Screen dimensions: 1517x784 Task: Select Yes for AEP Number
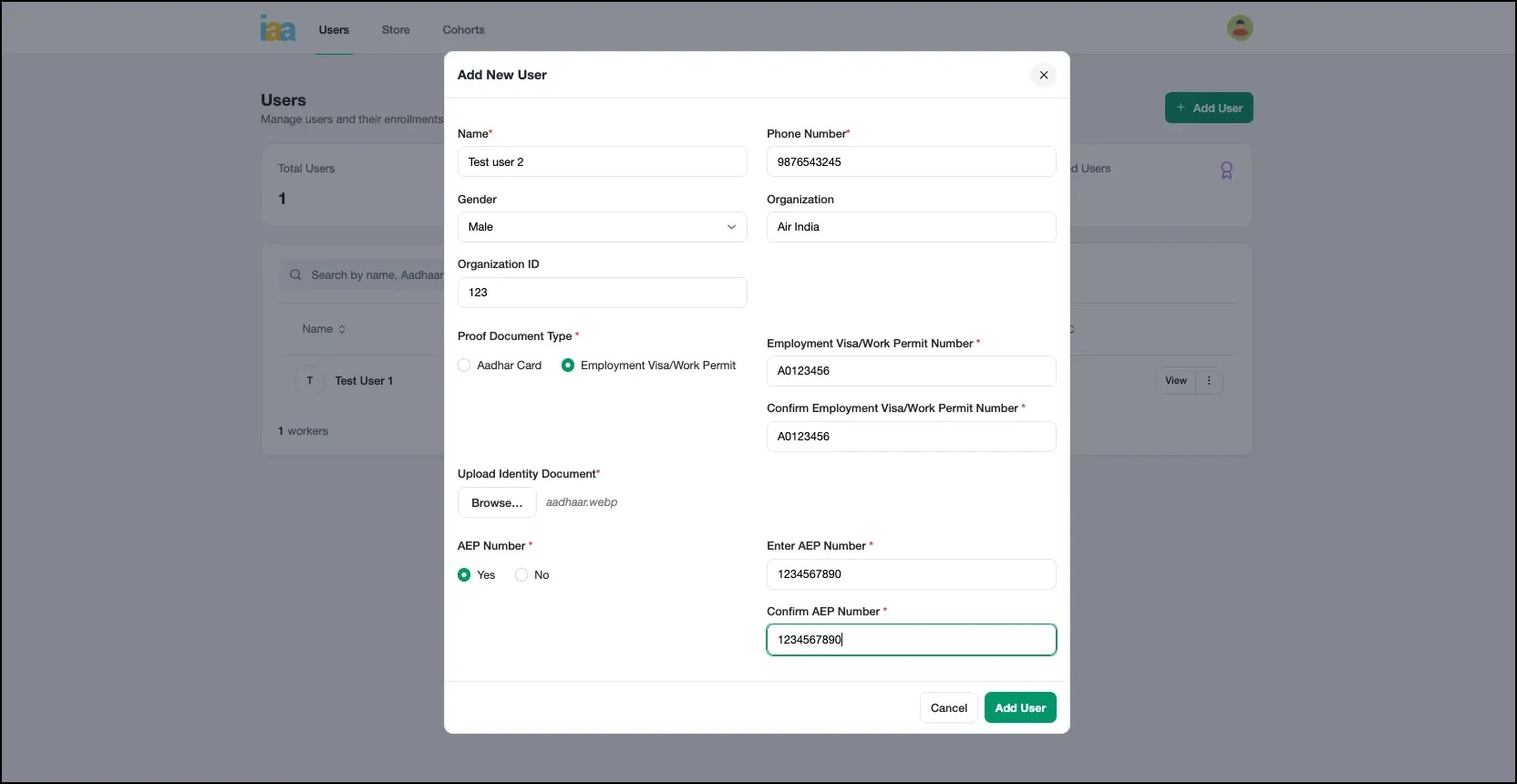tap(464, 575)
